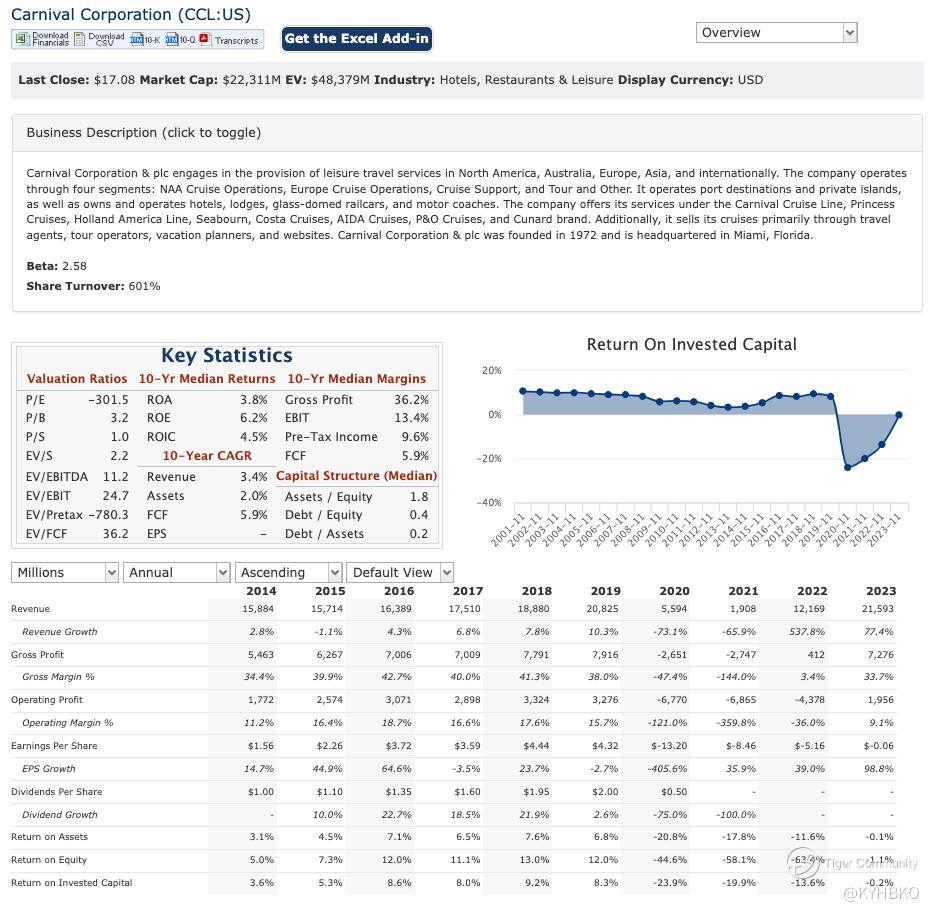Click the Assets / Equity value 1.8
Viewport: 937px width, 914px height.
point(419,497)
